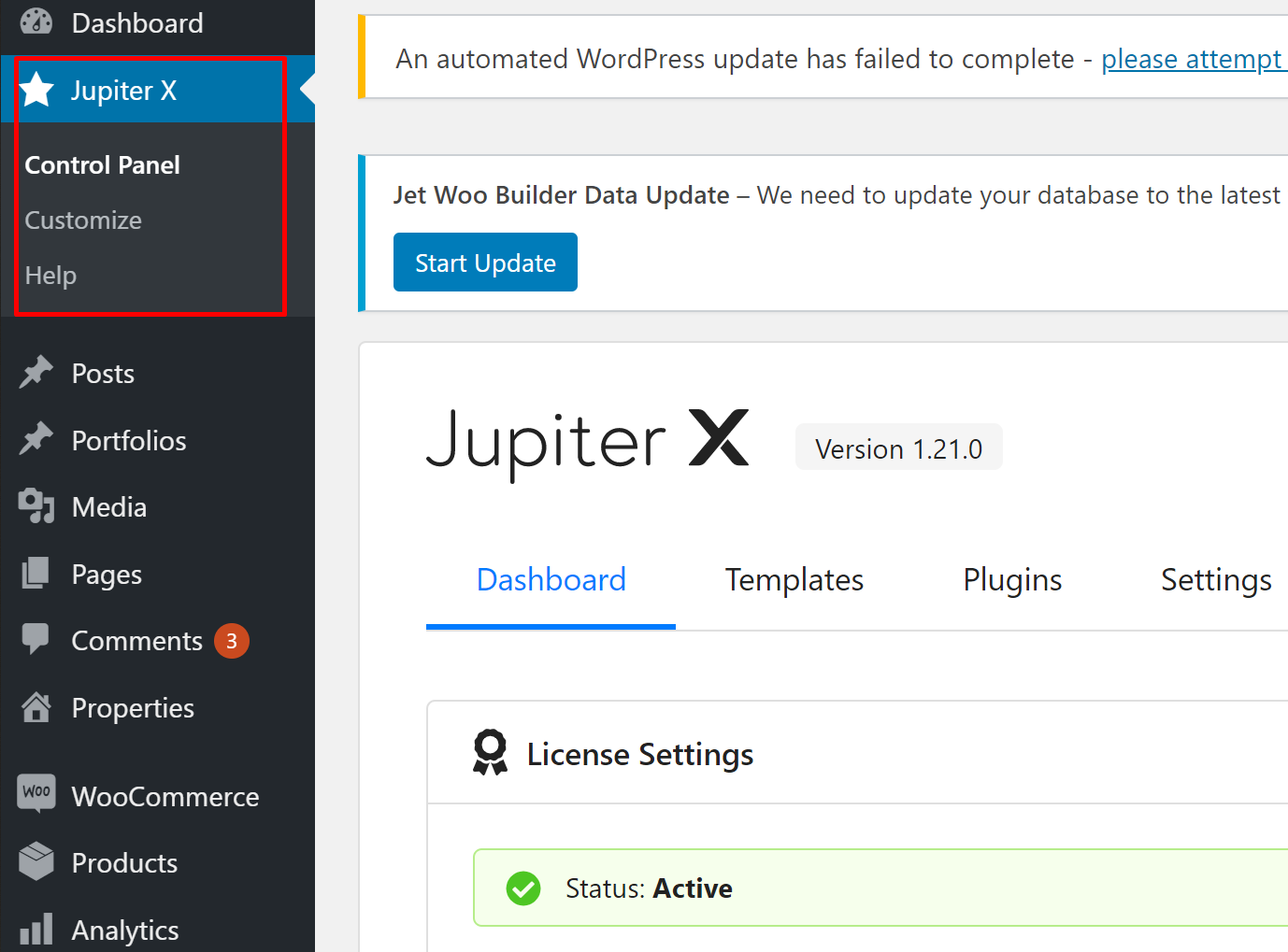Click the Start Update button
Screen dimensions: 1288x952
click(x=485, y=263)
